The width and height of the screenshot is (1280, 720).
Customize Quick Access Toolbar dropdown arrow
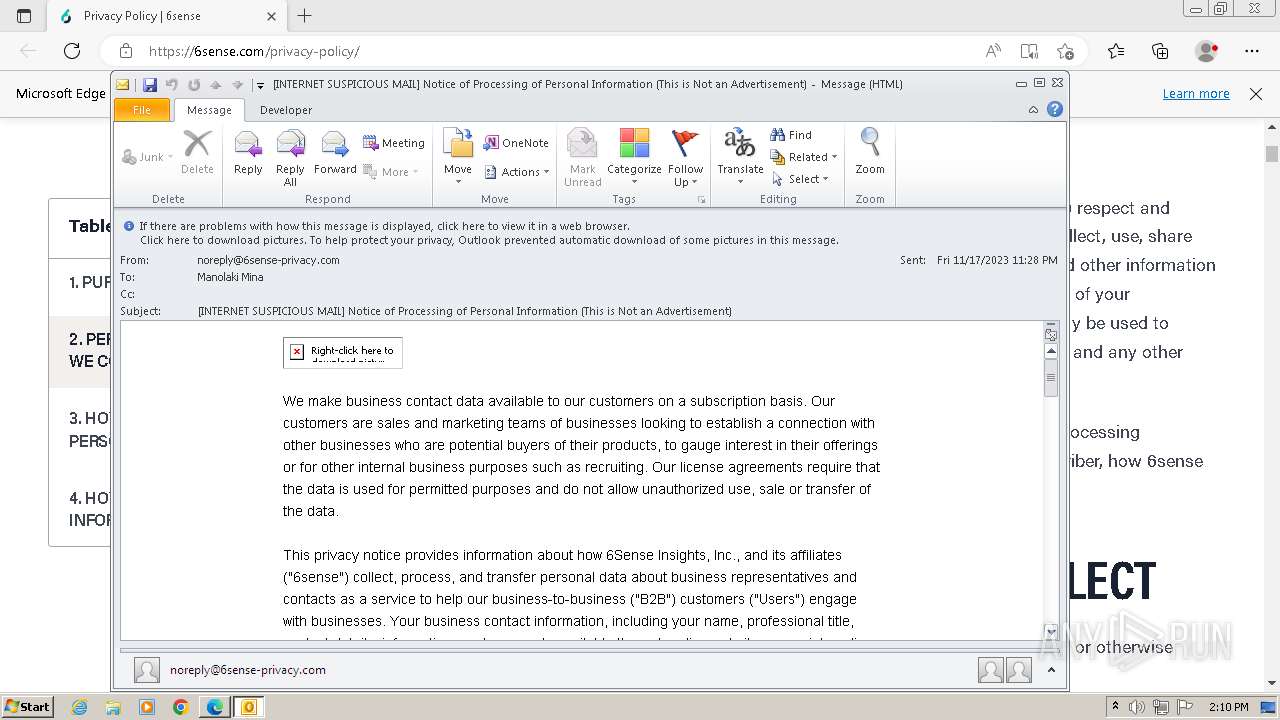tap(260, 85)
